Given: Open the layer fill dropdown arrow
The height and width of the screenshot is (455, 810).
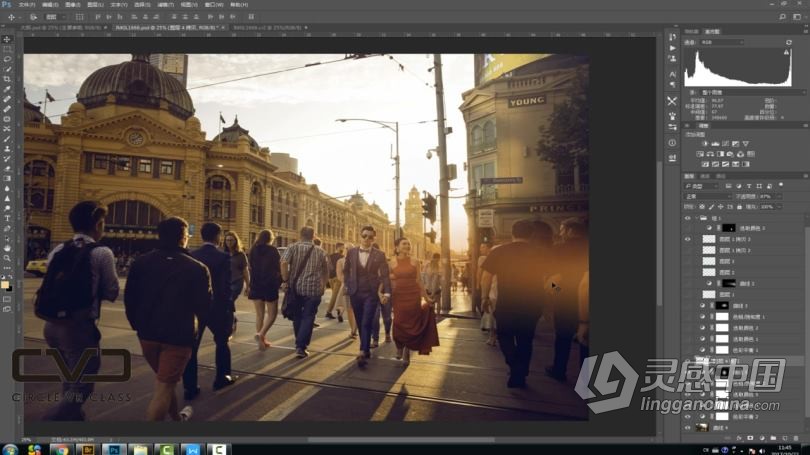Looking at the screenshot, I should pos(778,207).
